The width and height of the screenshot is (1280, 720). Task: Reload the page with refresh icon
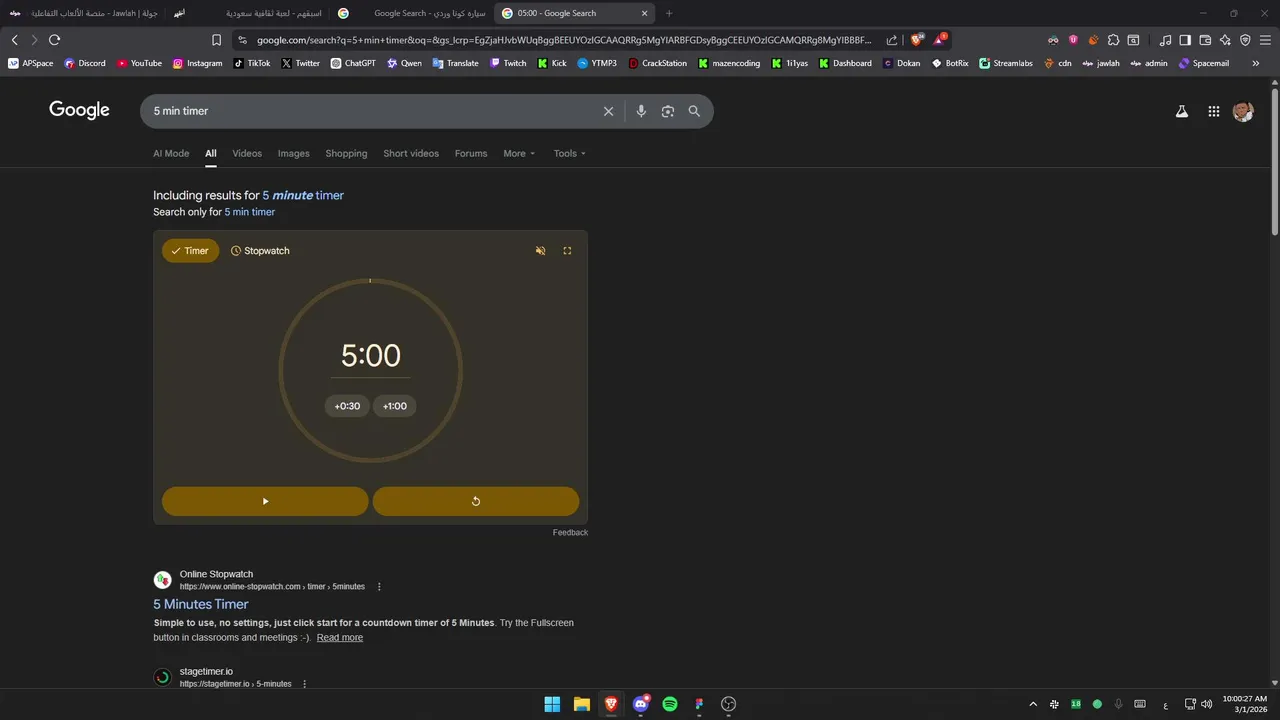point(54,40)
